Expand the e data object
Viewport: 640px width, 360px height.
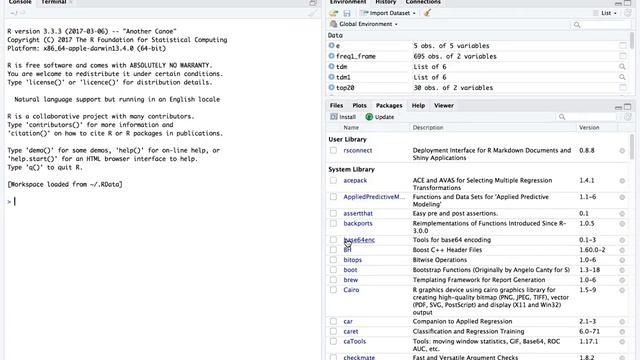331,46
